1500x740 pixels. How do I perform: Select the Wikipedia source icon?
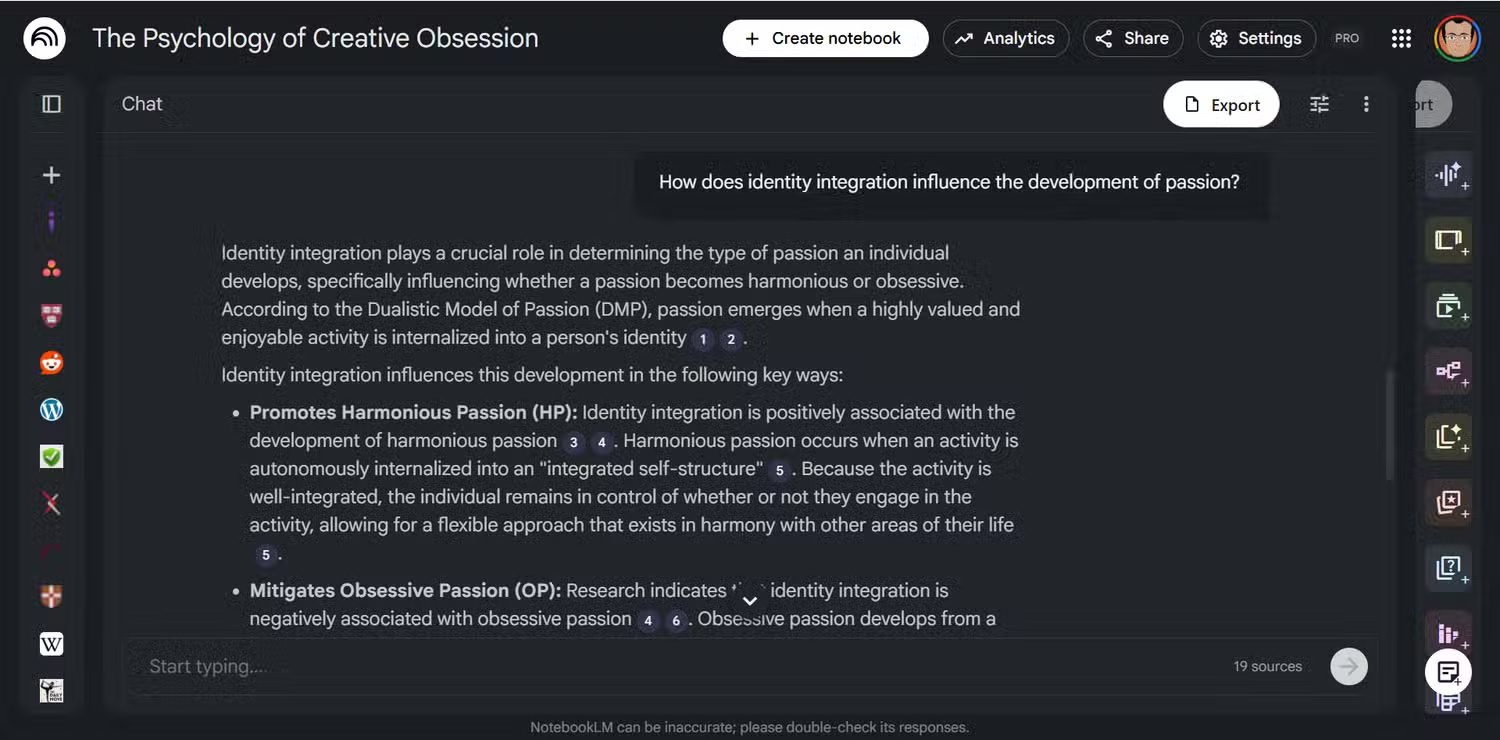[x=51, y=645]
